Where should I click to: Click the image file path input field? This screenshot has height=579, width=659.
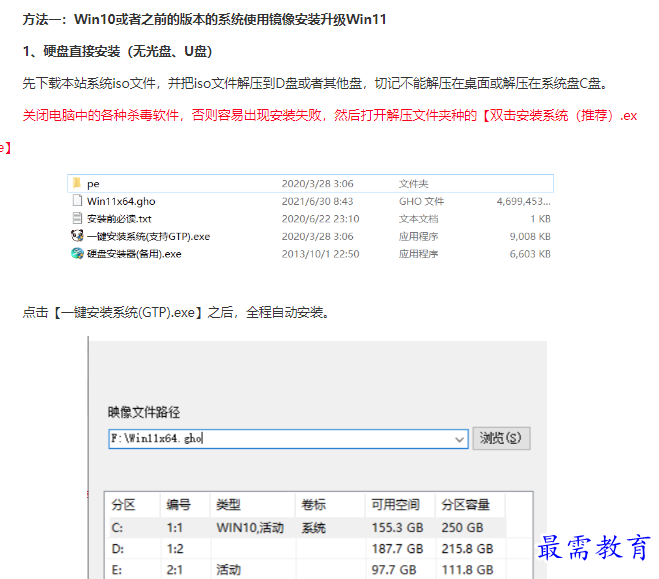click(x=288, y=439)
